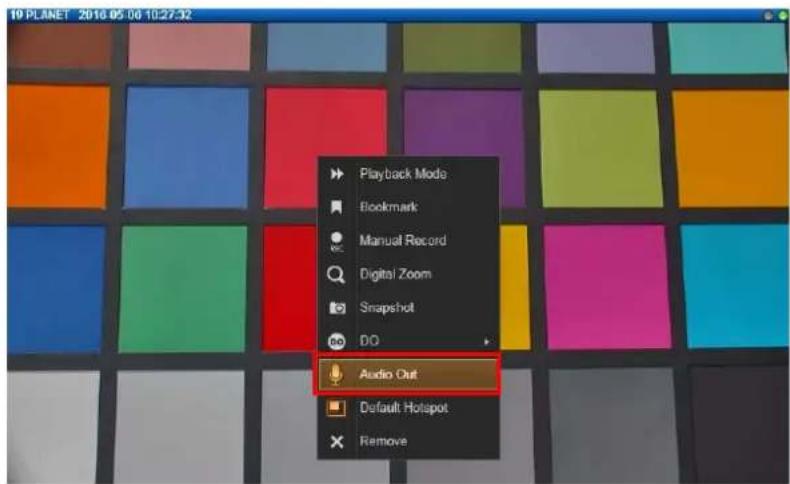Take a Snapshot via menu

408,307
